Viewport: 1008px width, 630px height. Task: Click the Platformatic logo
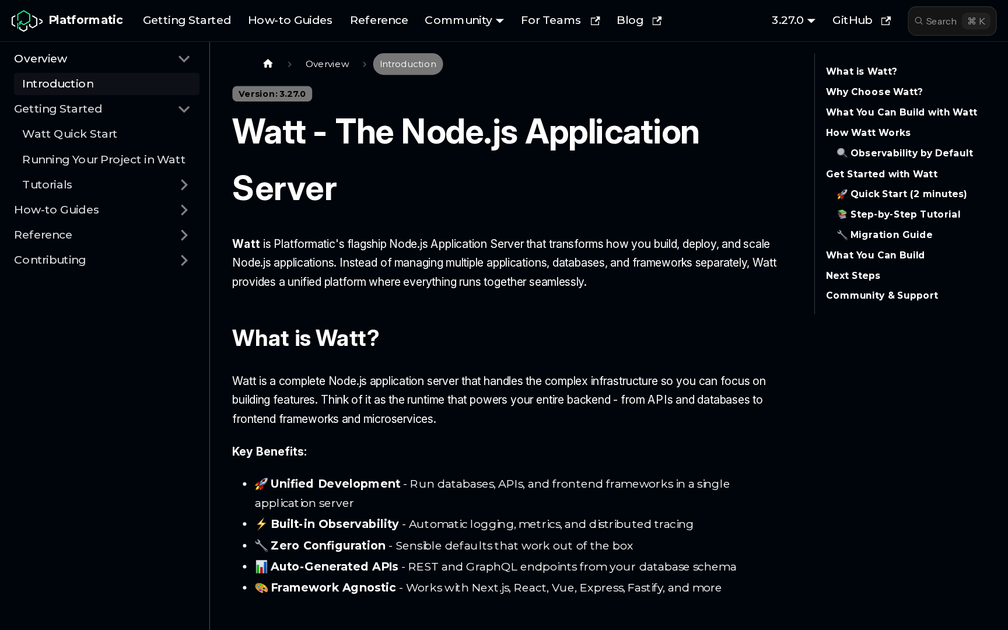(25, 20)
